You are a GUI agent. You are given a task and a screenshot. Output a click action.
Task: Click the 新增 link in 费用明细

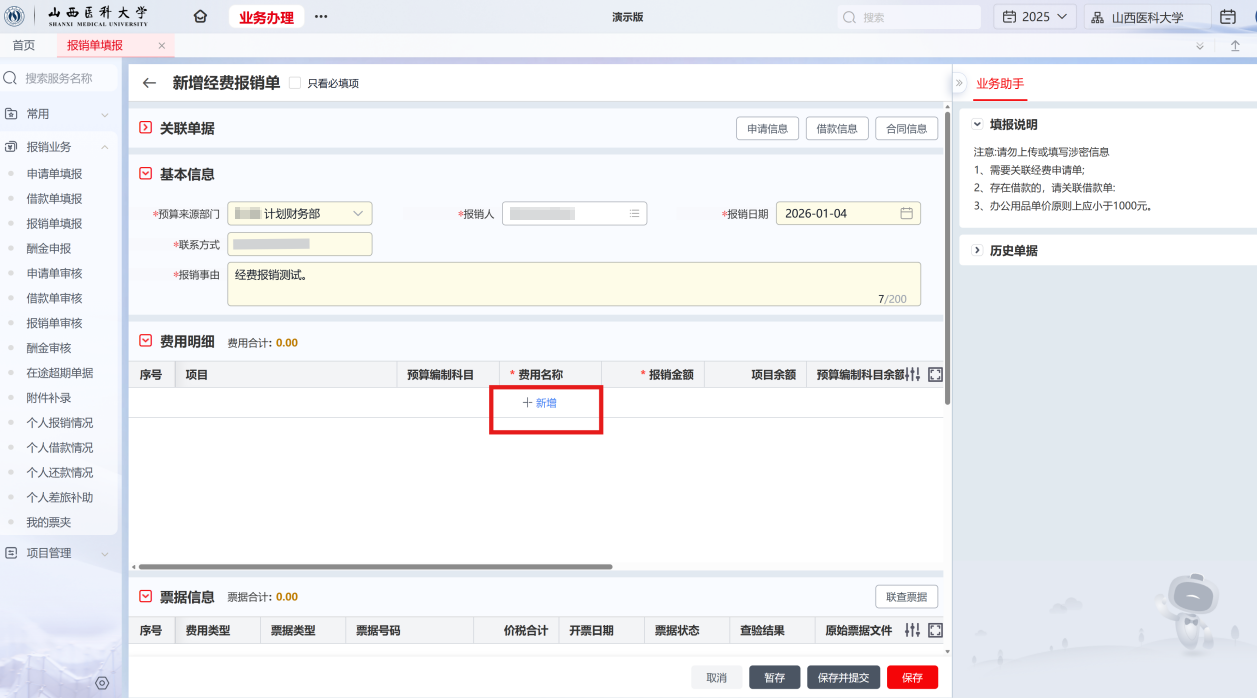pos(540,403)
